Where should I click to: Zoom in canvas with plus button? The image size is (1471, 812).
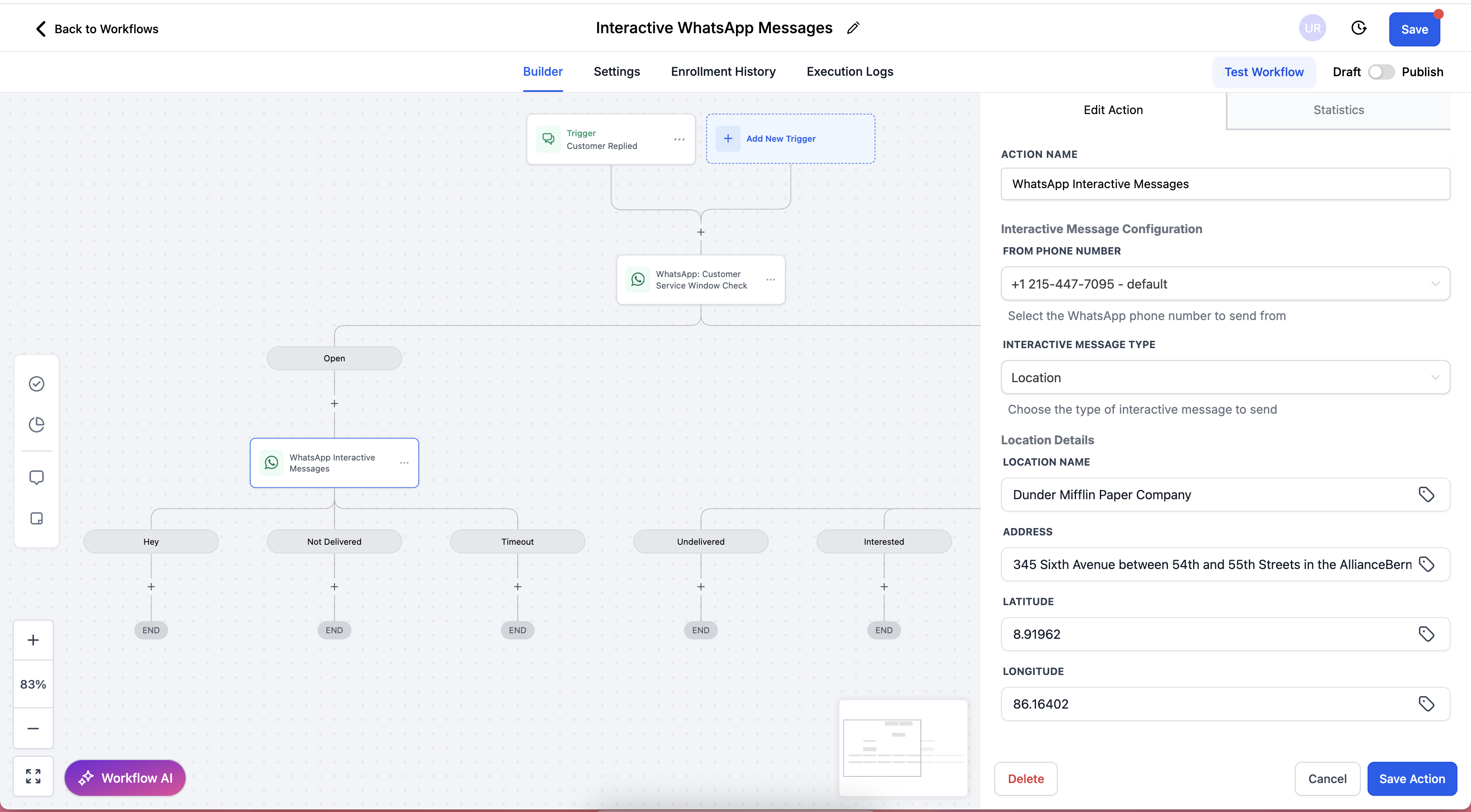point(33,640)
